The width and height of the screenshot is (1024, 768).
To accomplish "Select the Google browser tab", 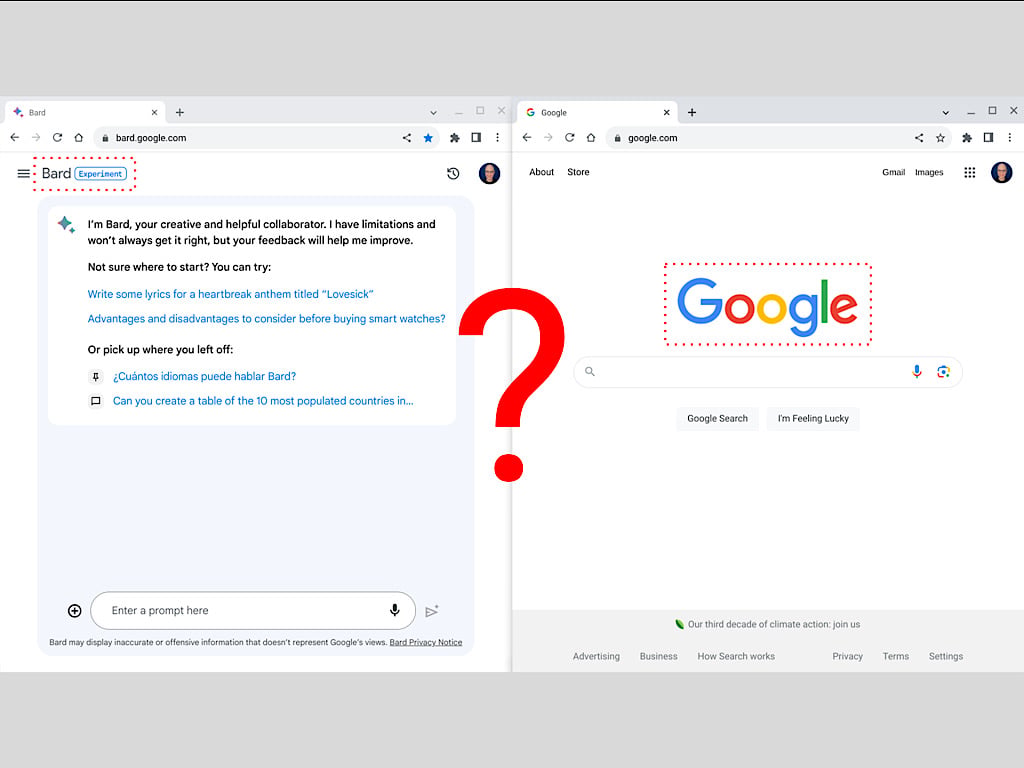I will coord(597,112).
